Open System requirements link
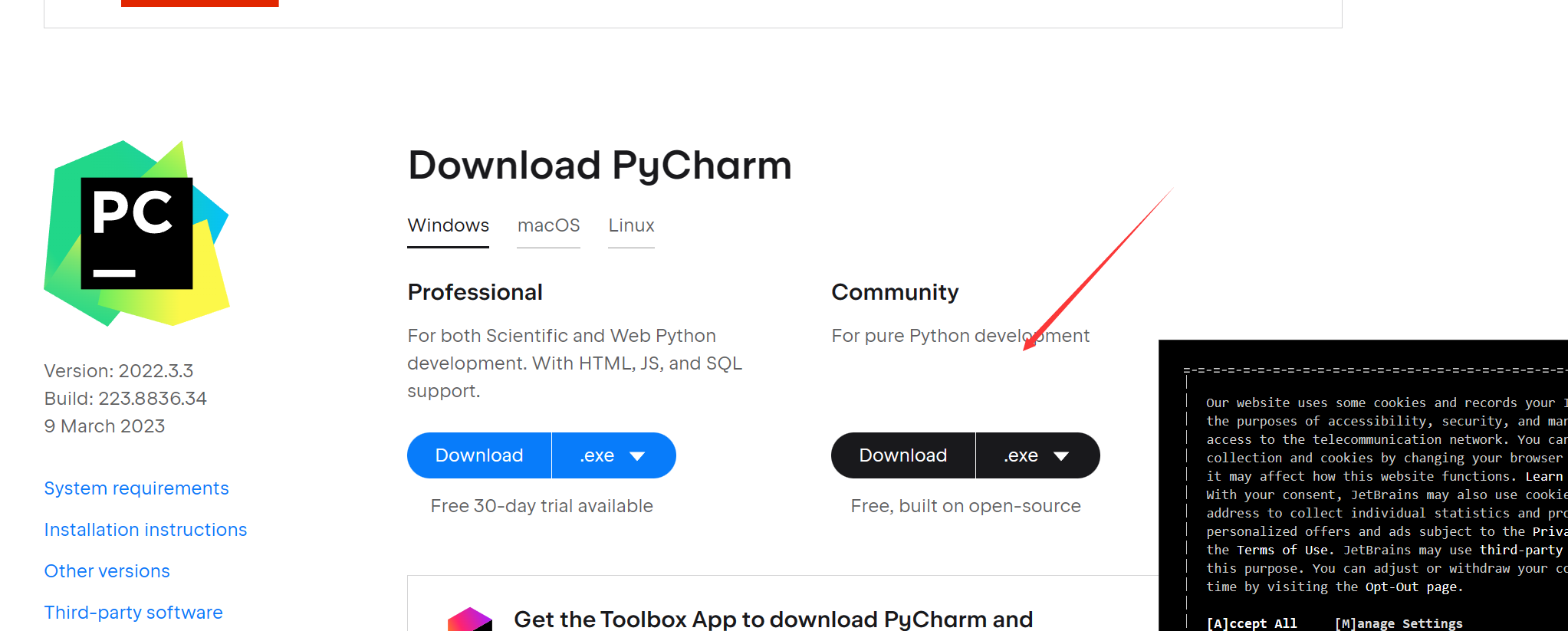Image resolution: width=1568 pixels, height=631 pixels. (x=136, y=488)
